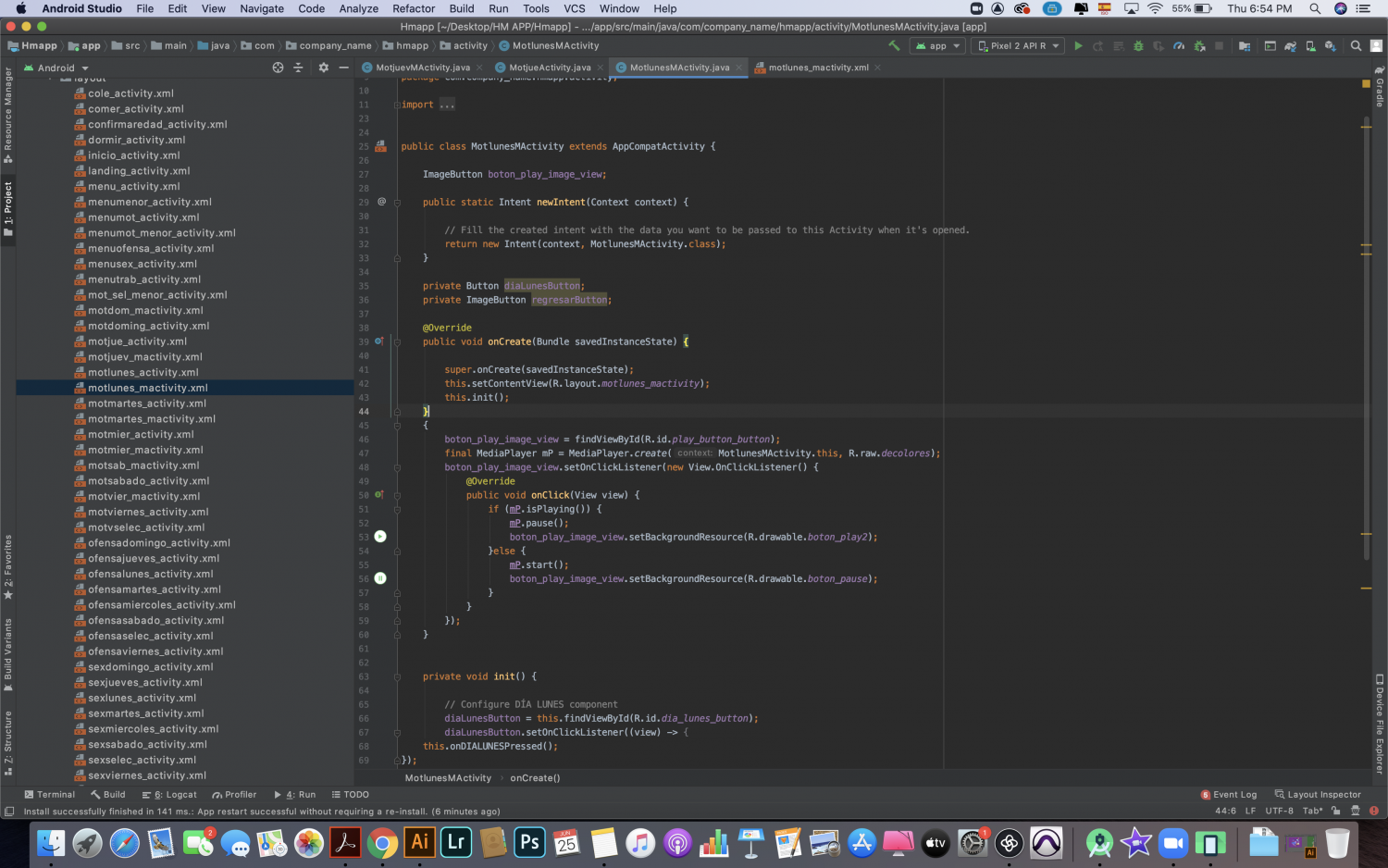The image size is (1388, 868).
Task: Open the Terminal tool window button
Action: (x=49, y=794)
